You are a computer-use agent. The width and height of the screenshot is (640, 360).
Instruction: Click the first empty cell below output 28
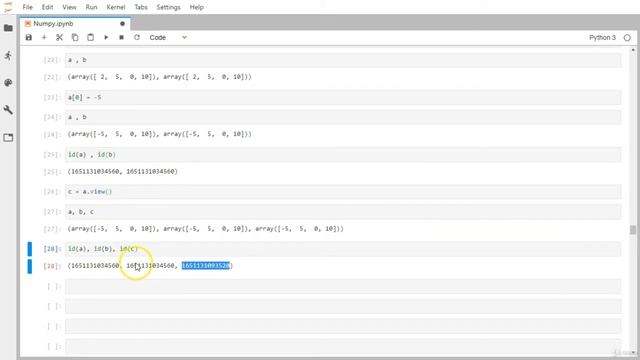click(x=343, y=286)
